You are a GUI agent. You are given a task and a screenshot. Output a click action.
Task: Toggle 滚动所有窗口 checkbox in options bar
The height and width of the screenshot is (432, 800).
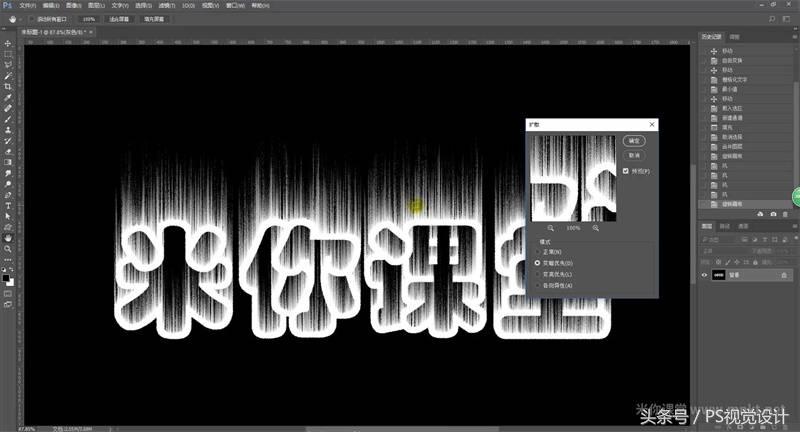pyautogui.click(x=32, y=19)
